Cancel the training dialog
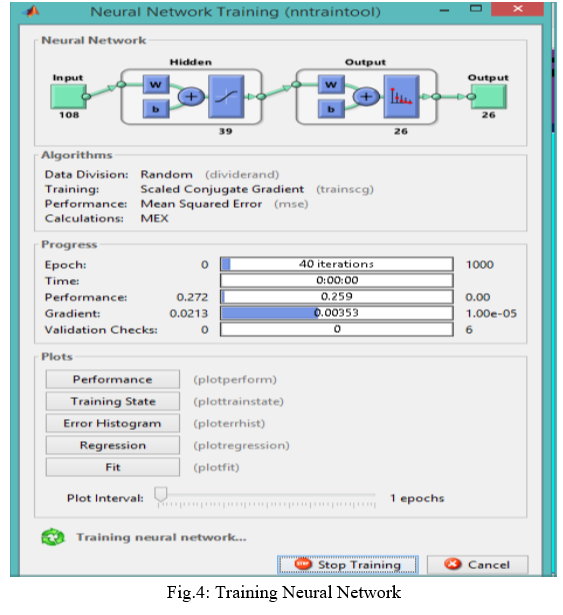Screen dimensions: 563x615 pos(477,565)
